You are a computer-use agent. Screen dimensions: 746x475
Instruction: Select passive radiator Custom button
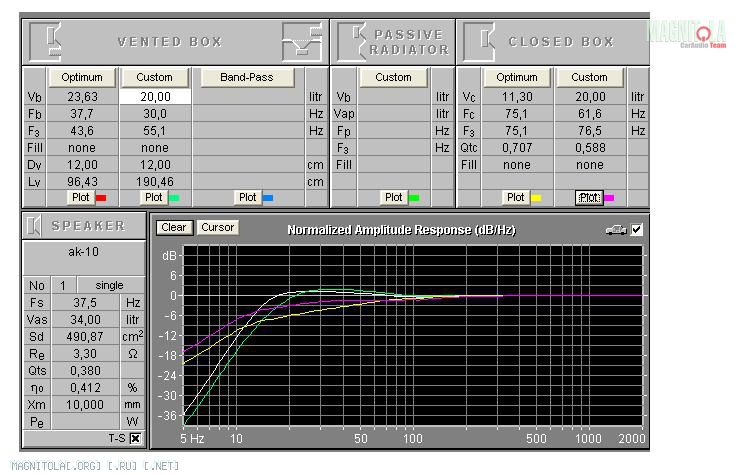tap(393, 78)
